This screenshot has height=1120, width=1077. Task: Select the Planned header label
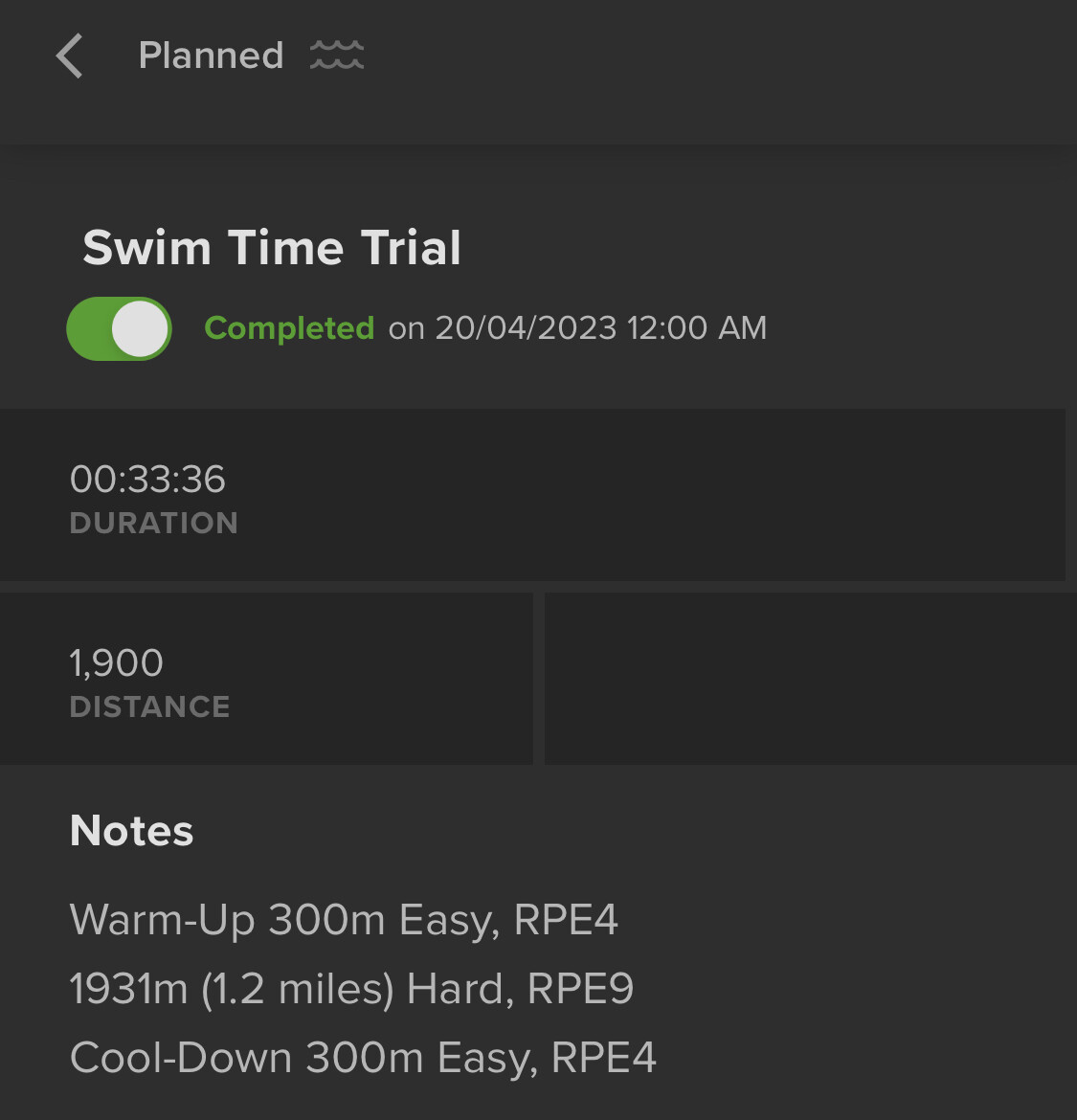pos(211,56)
